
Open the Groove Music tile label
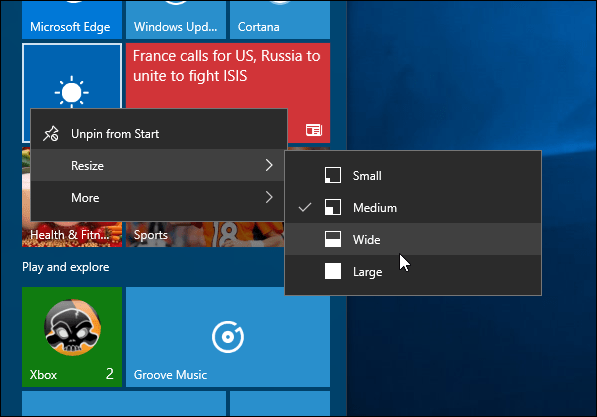tap(170, 375)
